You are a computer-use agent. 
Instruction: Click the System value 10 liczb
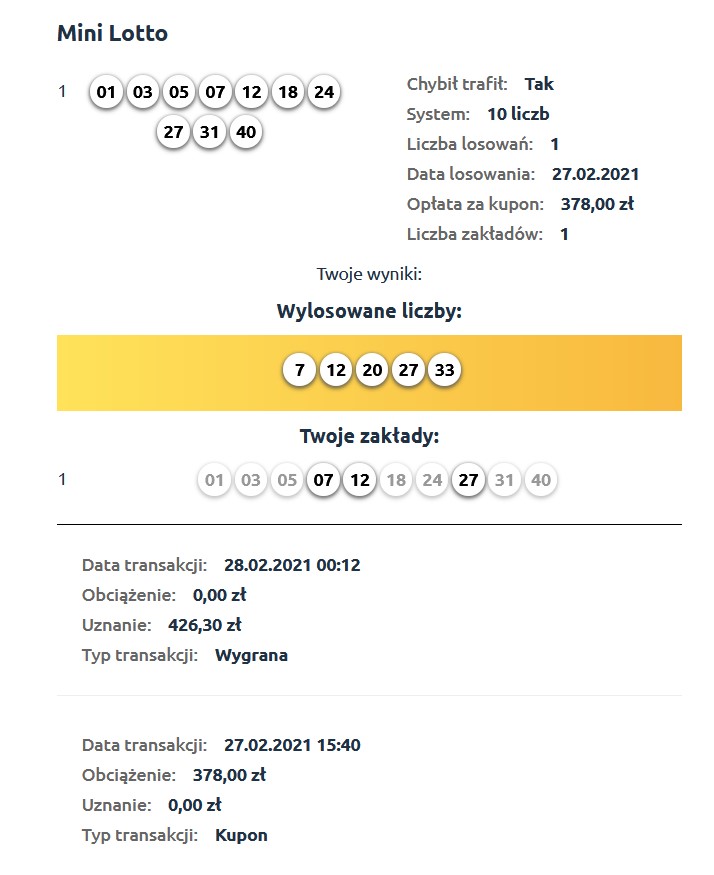coord(518,114)
